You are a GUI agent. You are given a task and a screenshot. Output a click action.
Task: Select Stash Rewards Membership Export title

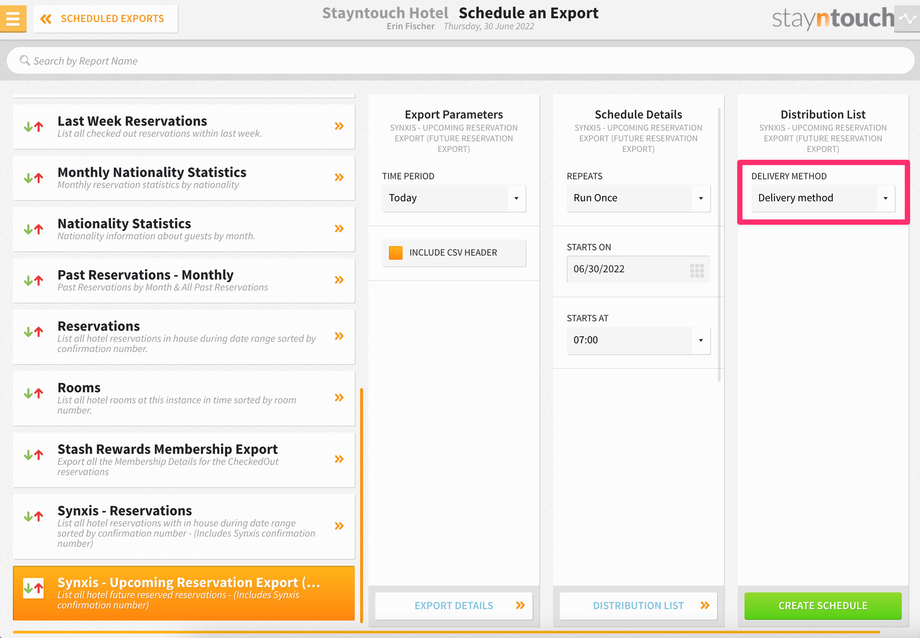pyautogui.click(x=168, y=449)
